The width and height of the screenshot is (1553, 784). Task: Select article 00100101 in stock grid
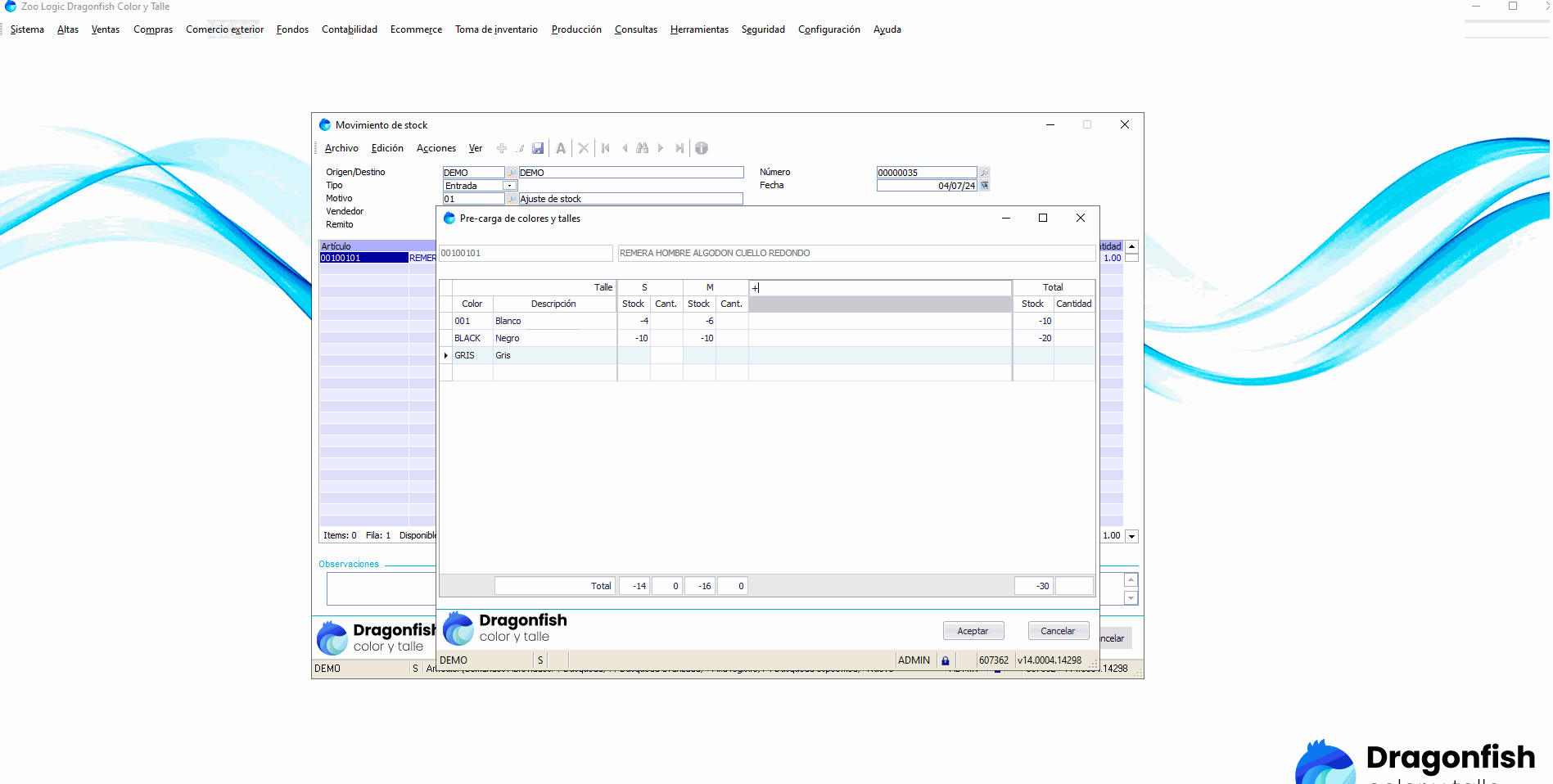coord(363,258)
